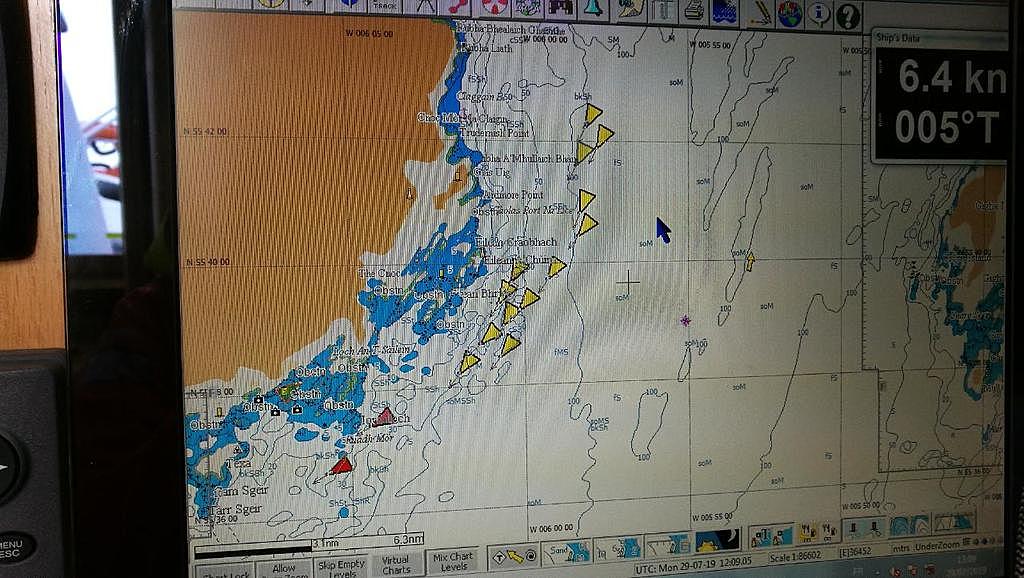Select the pencil annotation tool
This screenshot has width=1024, height=578.
[760, 12]
